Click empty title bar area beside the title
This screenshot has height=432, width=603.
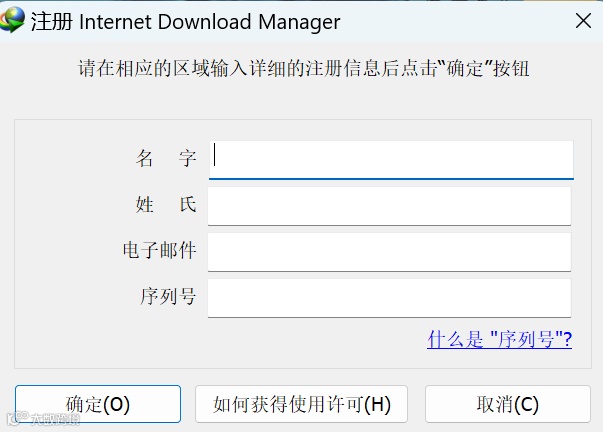450,21
